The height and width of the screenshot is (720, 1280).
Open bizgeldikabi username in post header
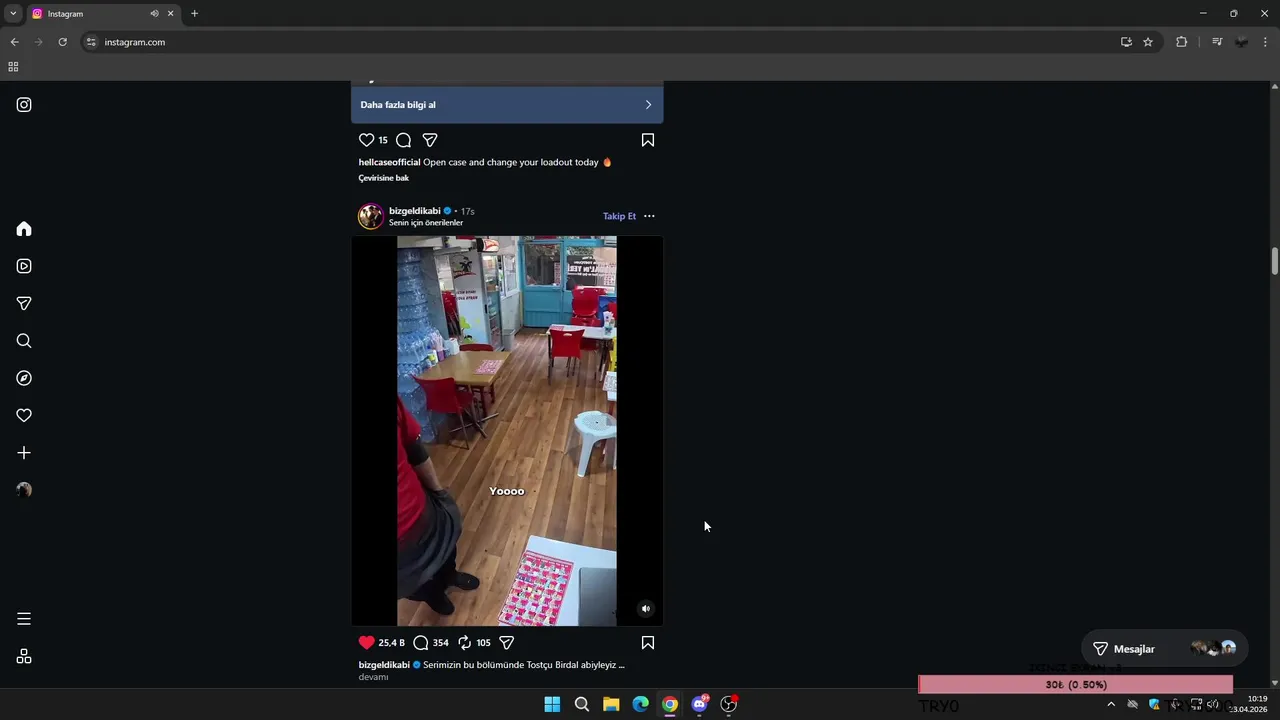(x=414, y=211)
